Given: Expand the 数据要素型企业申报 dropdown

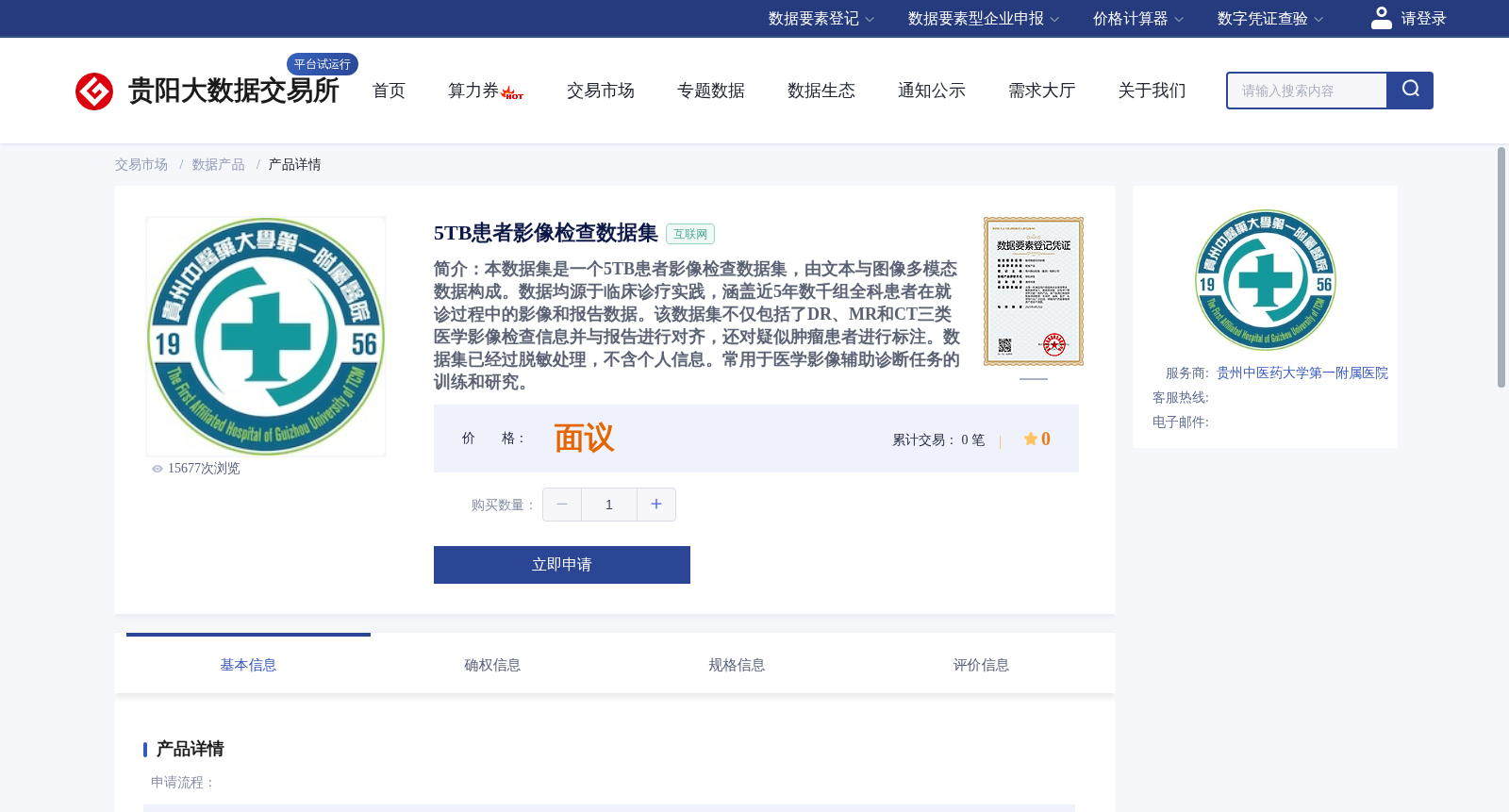Looking at the screenshot, I should click(x=984, y=19).
